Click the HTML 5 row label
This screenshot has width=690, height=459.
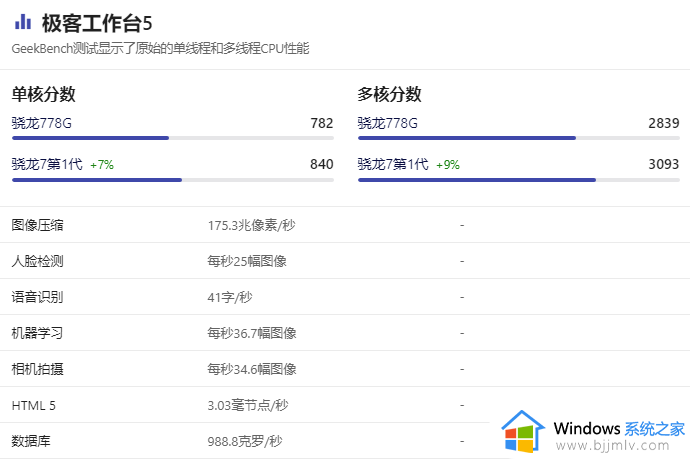[33, 405]
